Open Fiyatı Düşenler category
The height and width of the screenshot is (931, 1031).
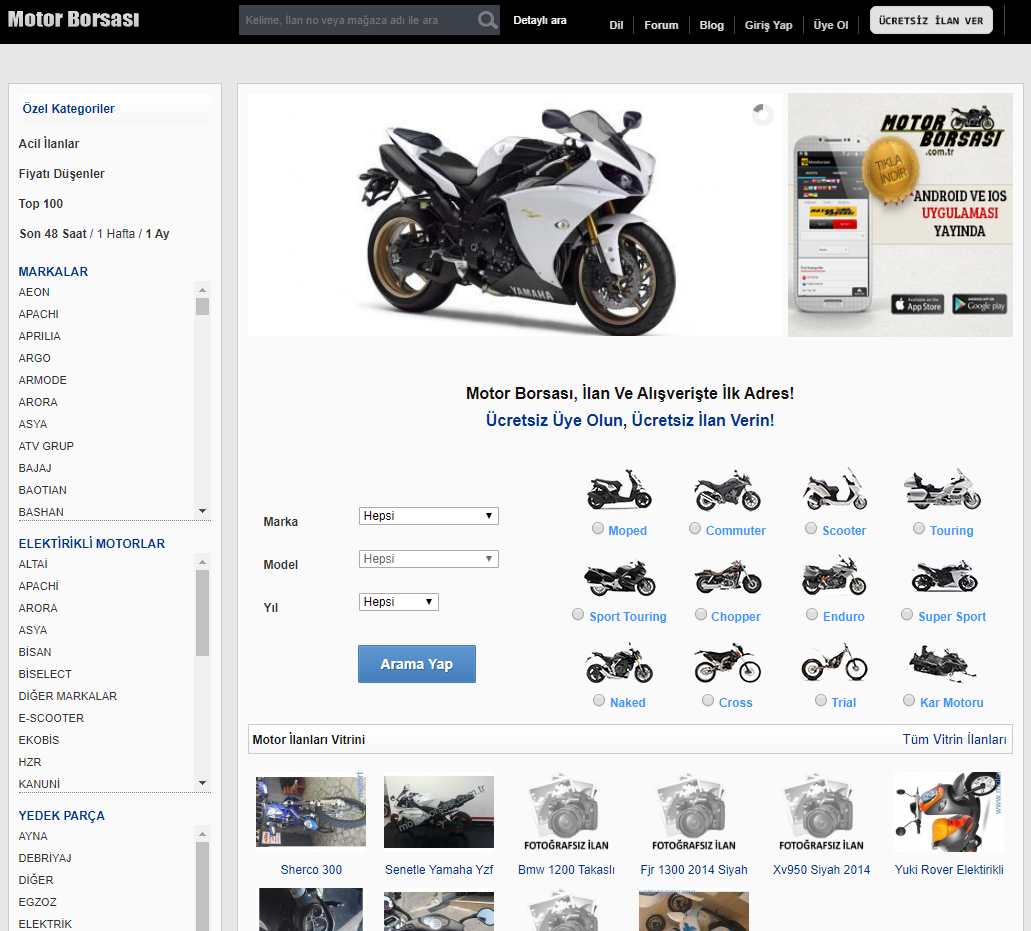pyautogui.click(x=62, y=174)
